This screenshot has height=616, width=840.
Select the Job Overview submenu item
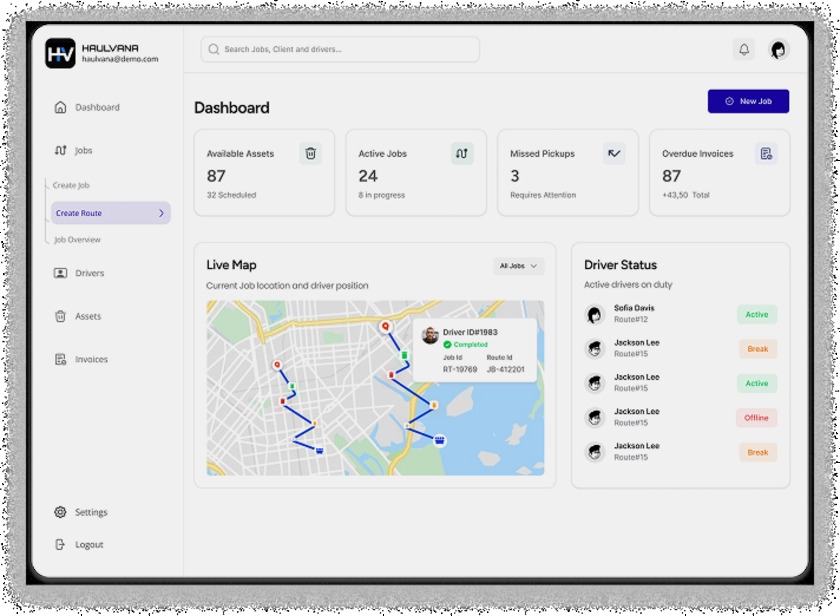pos(77,240)
